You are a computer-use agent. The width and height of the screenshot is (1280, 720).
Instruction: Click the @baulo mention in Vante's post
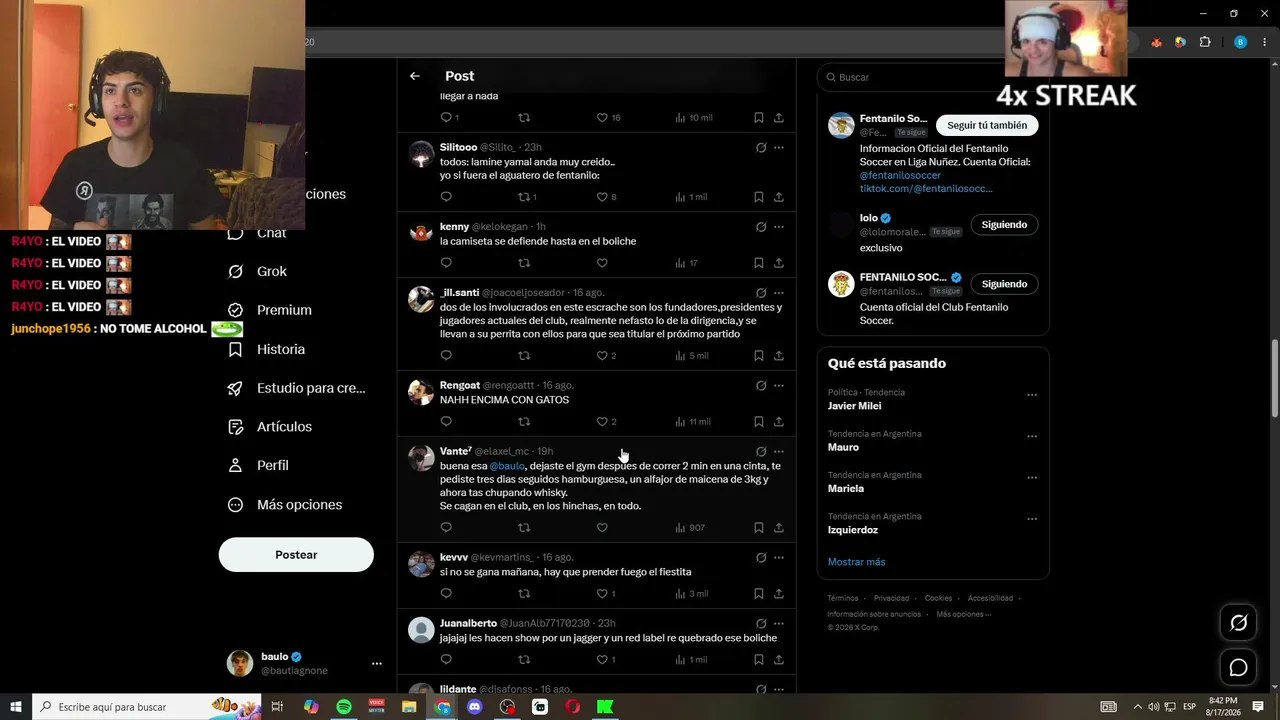[x=507, y=466]
